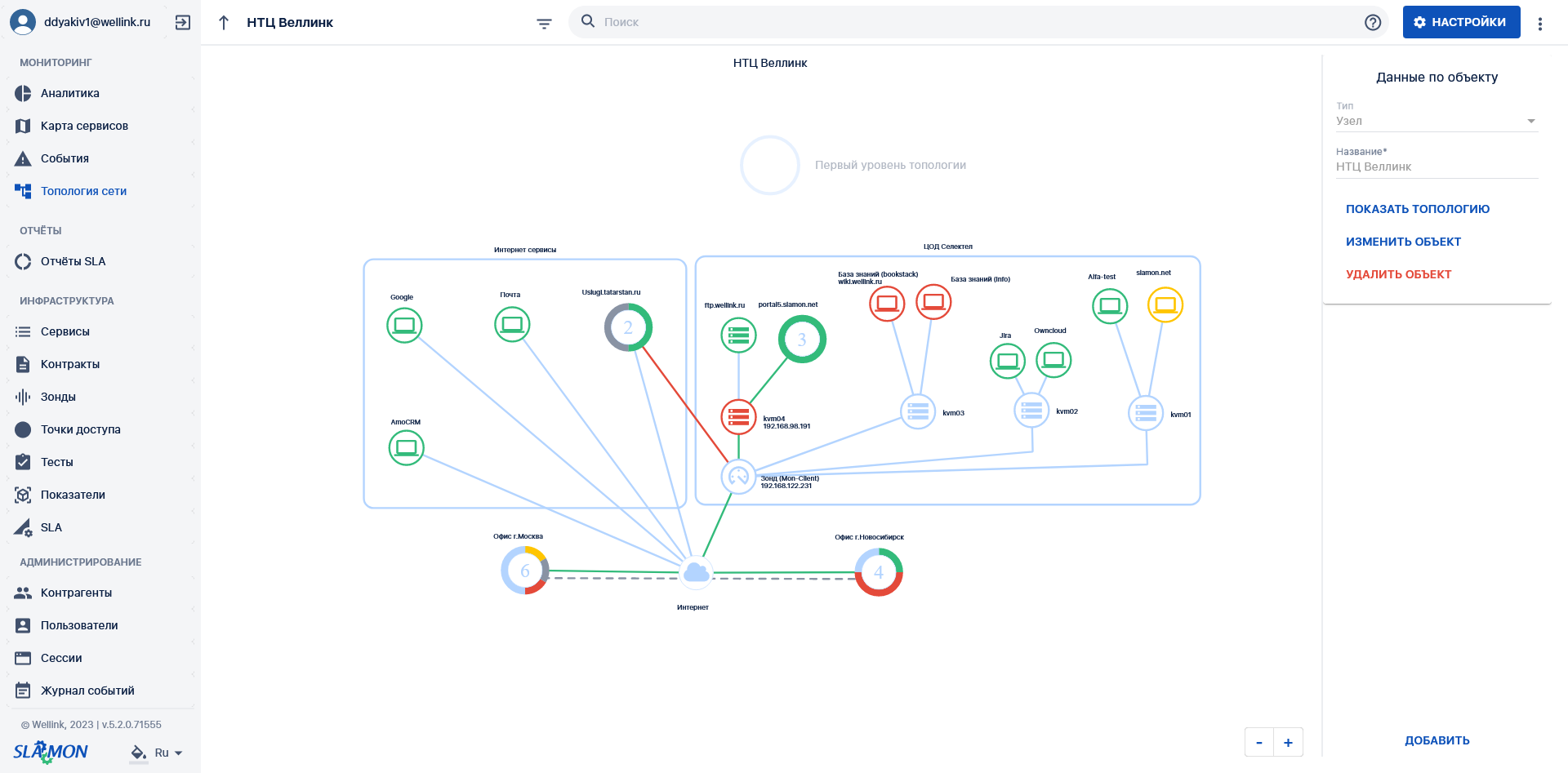Select the red kvm04 server node
Screen dimensions: 1568x773
(x=738, y=416)
